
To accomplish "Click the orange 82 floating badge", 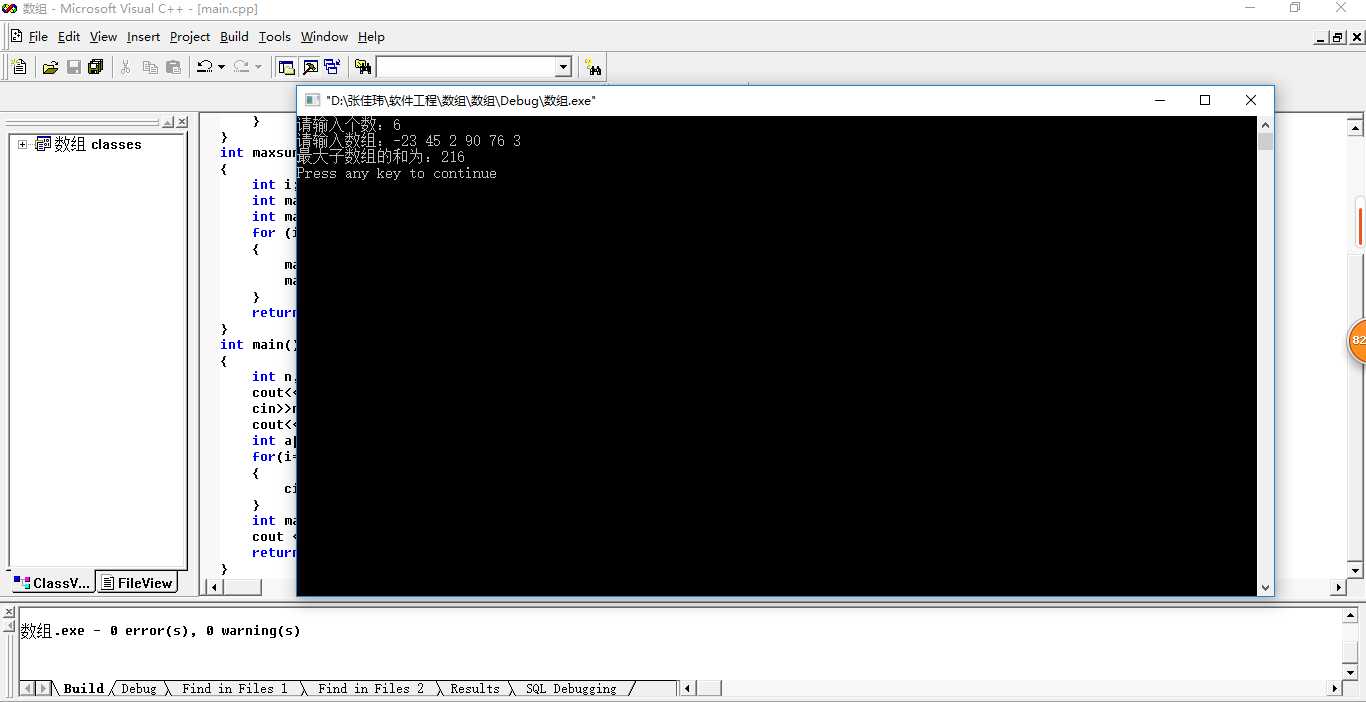I will click(x=1357, y=341).
